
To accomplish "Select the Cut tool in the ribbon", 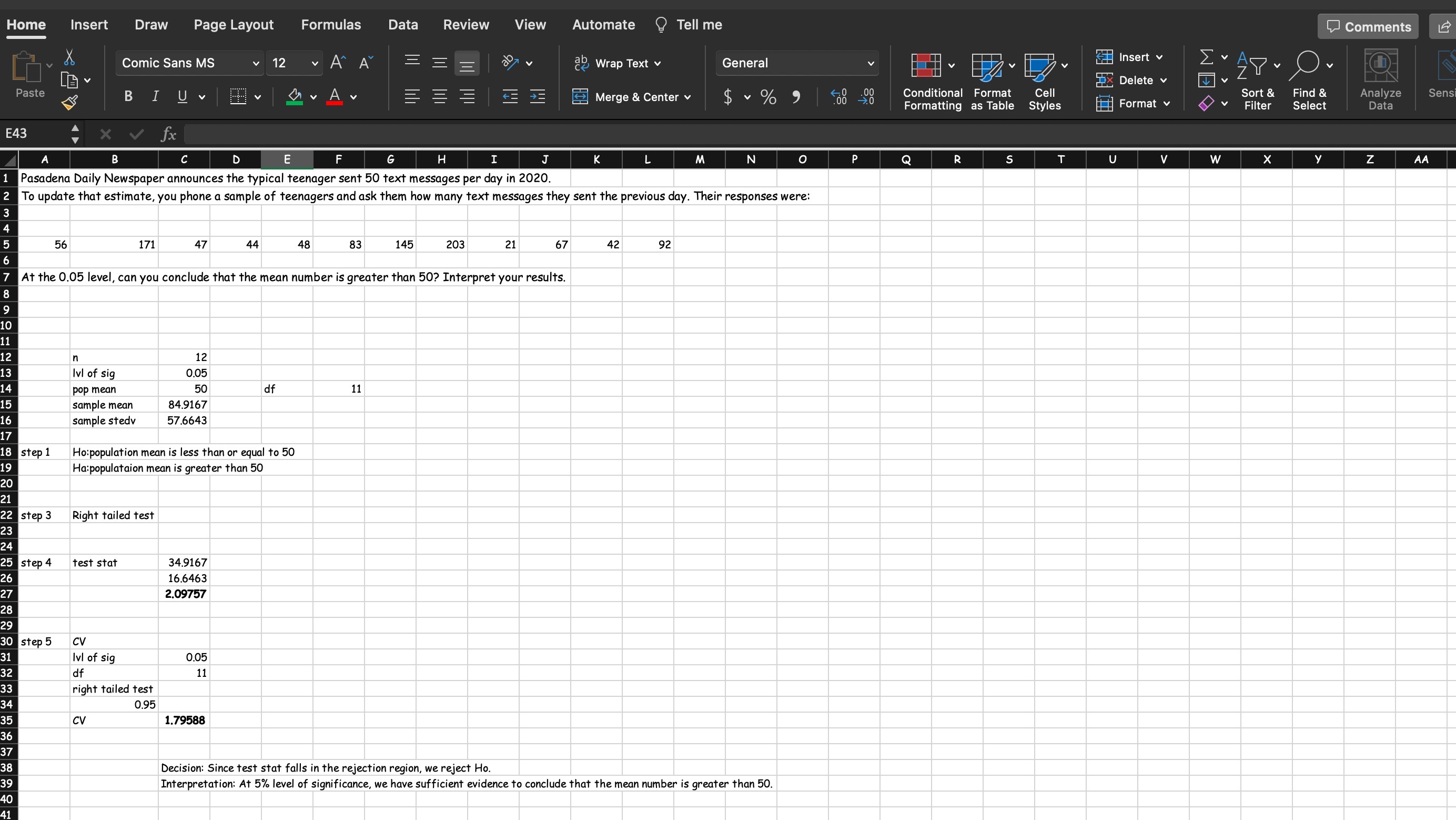I will coord(69,56).
